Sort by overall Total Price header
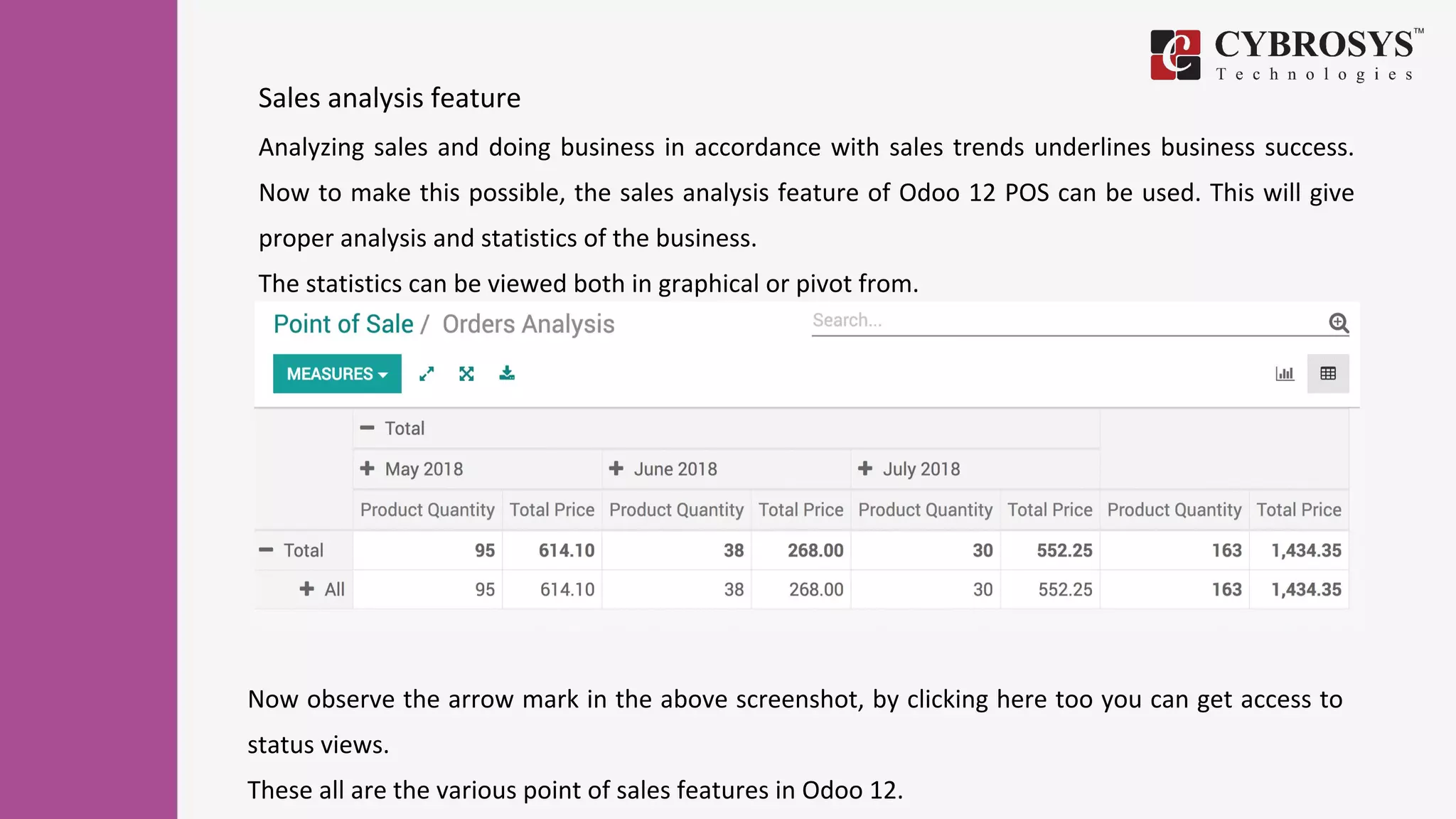1456x819 pixels. (x=1299, y=510)
